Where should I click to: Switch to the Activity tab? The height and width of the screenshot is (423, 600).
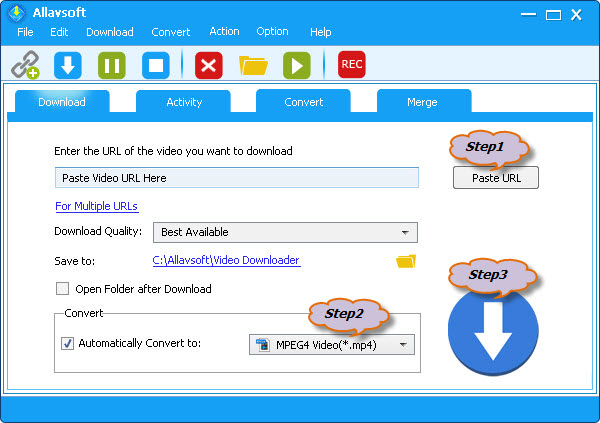coord(184,102)
